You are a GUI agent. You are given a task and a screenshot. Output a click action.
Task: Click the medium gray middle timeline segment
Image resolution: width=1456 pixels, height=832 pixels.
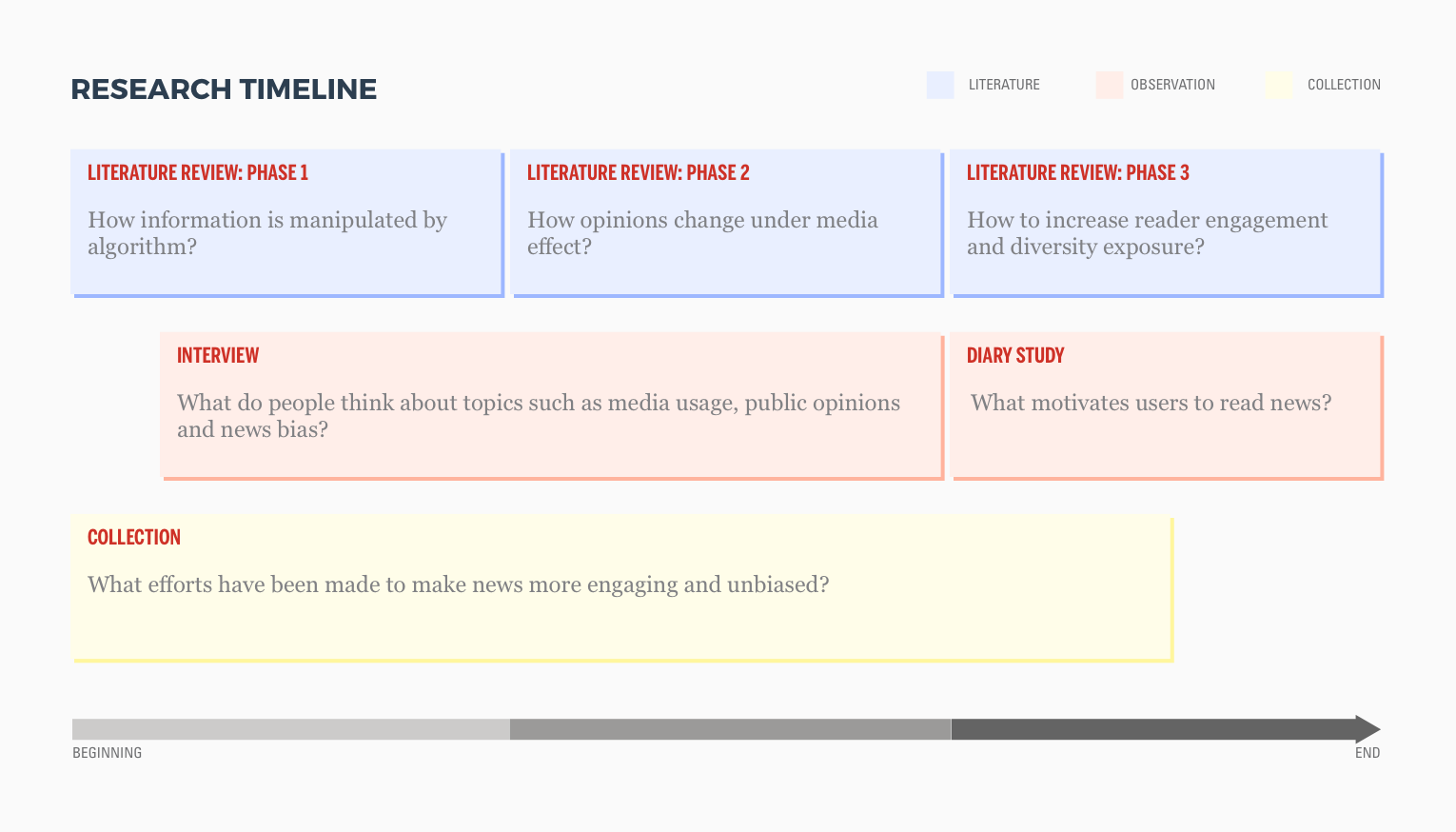pyautogui.click(x=730, y=729)
